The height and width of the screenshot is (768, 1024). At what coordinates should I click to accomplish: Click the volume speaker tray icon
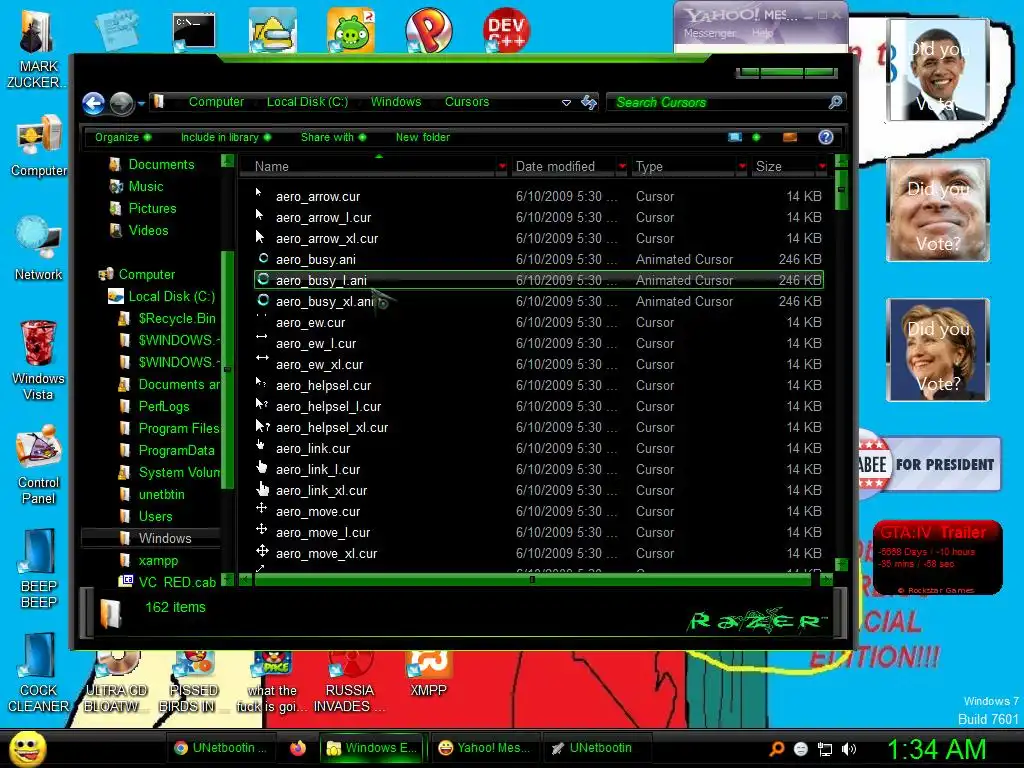pyautogui.click(x=849, y=749)
